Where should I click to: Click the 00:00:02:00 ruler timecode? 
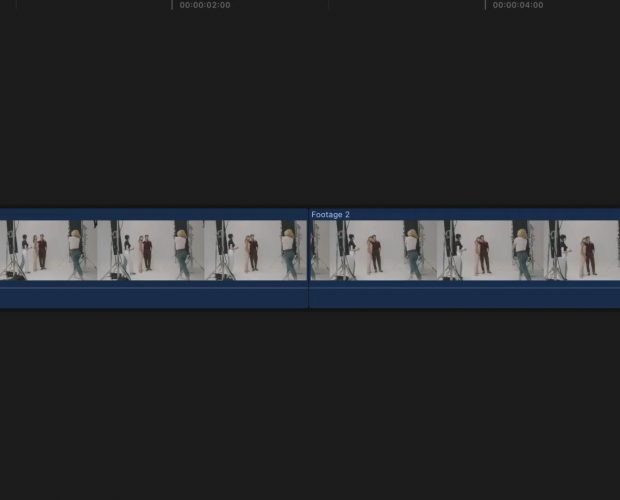205,5
